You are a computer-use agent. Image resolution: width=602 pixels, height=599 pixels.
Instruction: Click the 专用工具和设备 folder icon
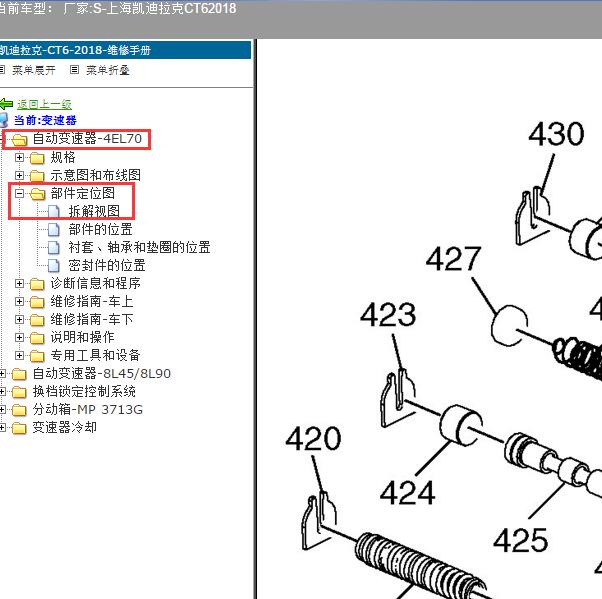[x=37, y=356]
